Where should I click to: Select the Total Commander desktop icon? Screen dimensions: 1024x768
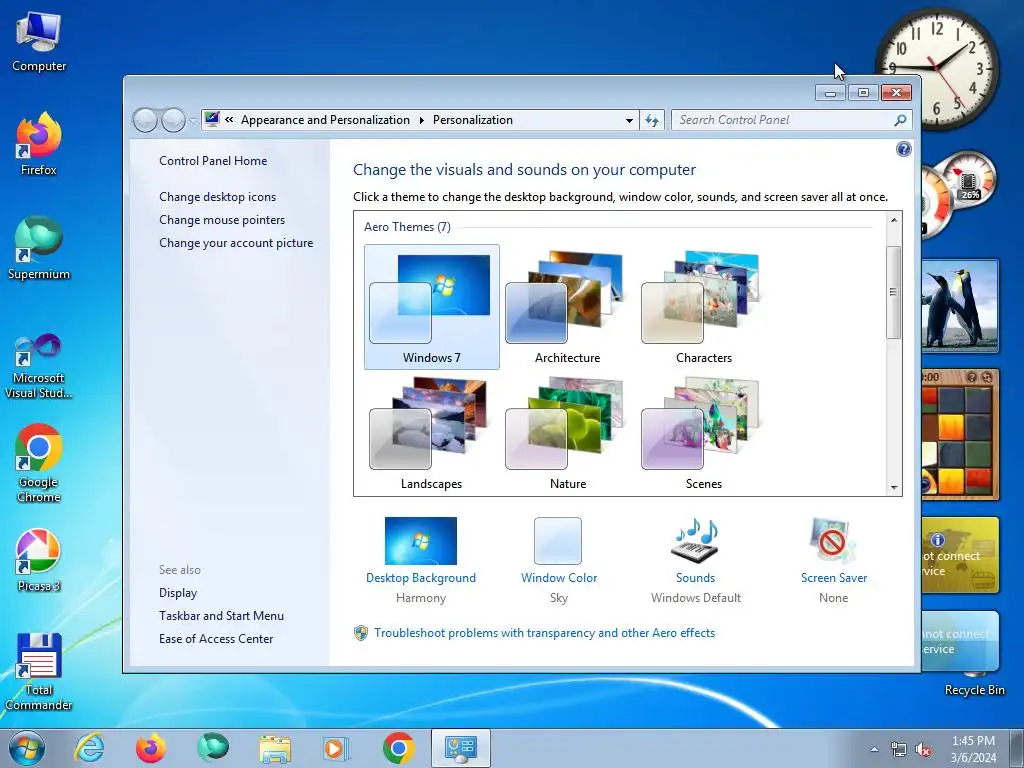39,671
